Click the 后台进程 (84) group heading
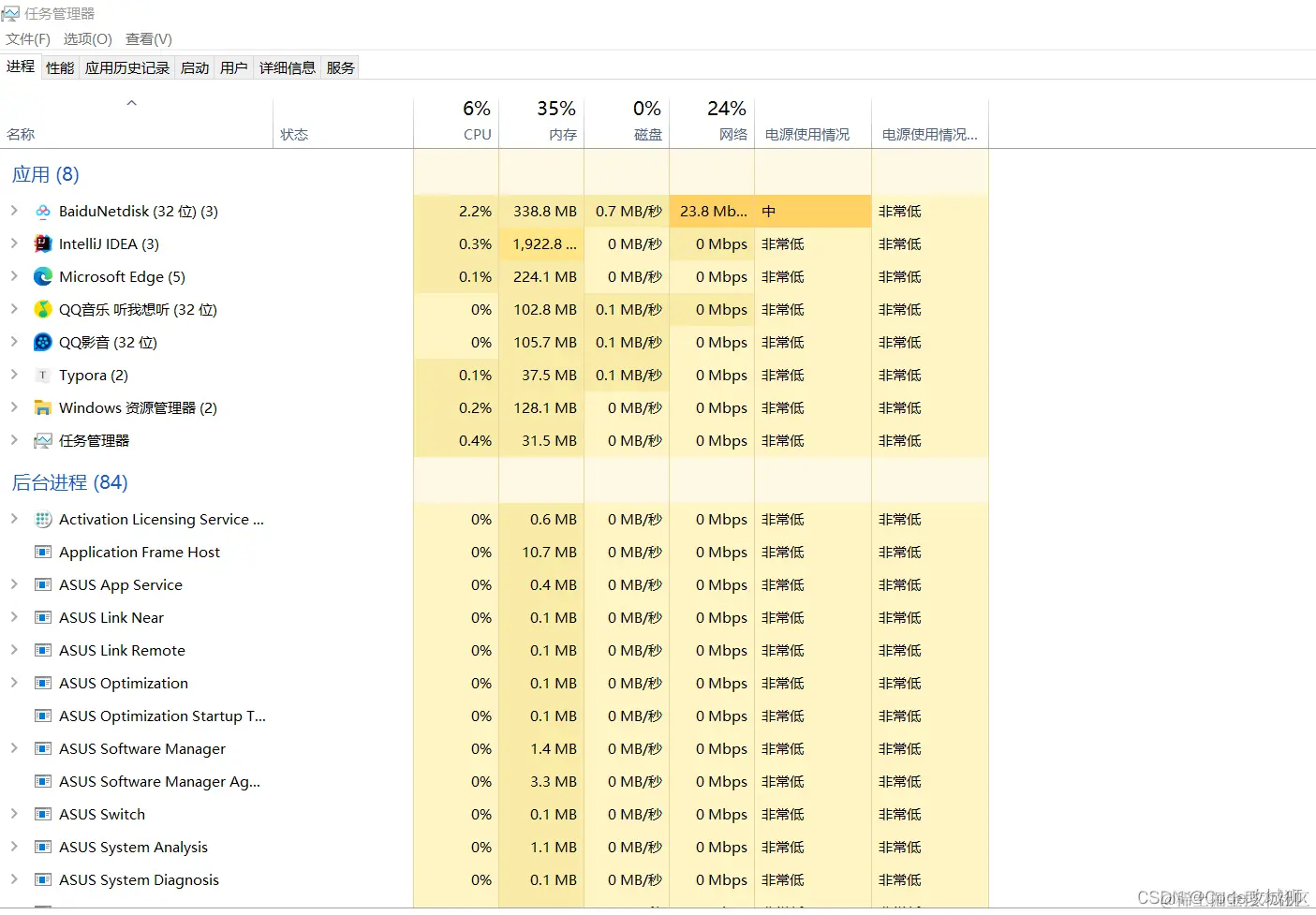Image resolution: width=1316 pixels, height=915 pixels. click(x=70, y=483)
